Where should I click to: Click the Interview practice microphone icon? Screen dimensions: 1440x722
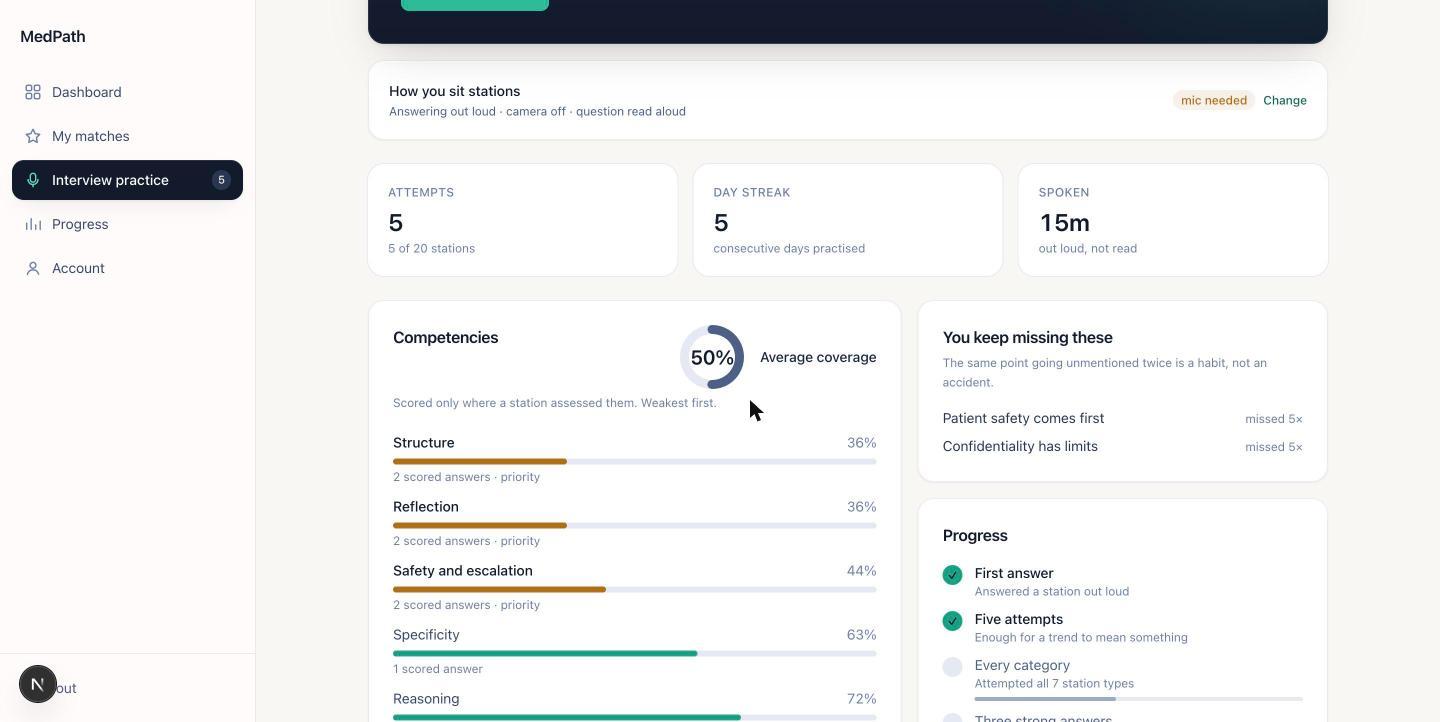[33, 180]
